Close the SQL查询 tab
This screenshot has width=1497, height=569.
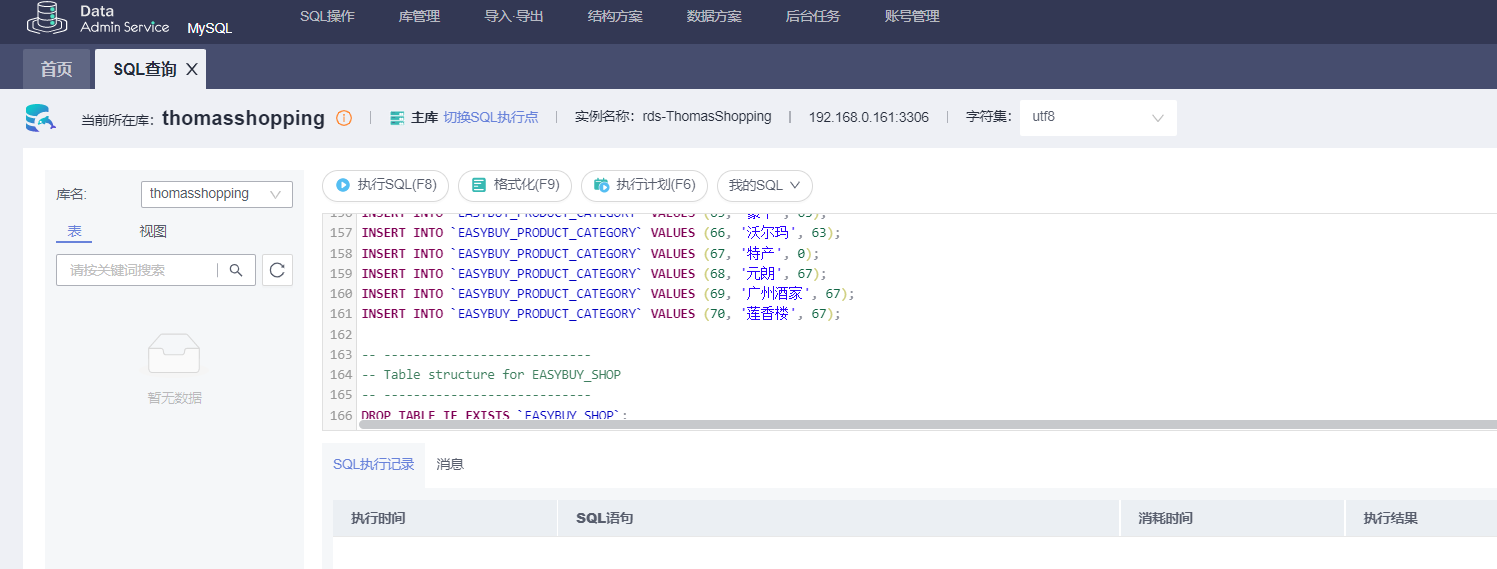point(192,69)
